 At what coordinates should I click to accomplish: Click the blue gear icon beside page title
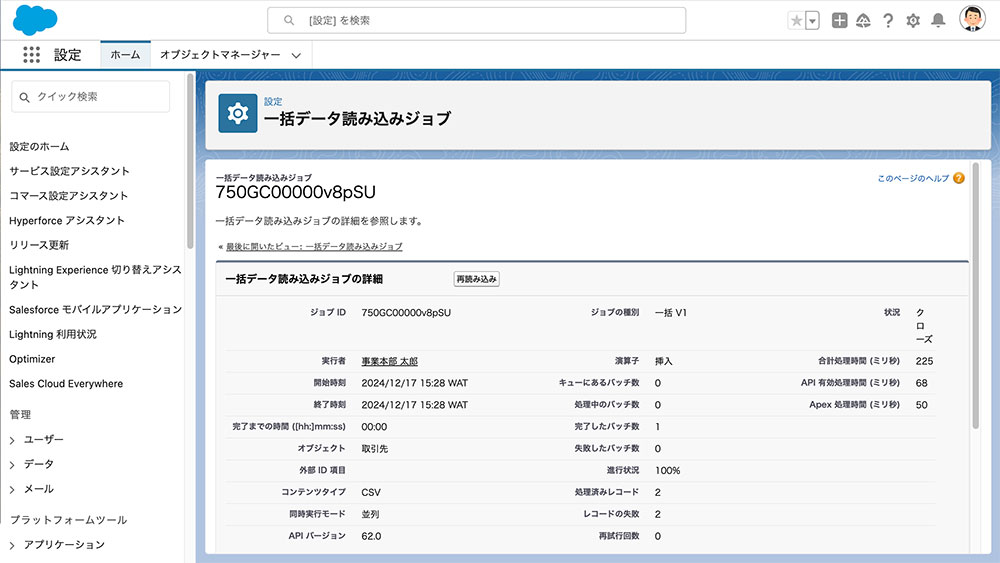point(238,113)
